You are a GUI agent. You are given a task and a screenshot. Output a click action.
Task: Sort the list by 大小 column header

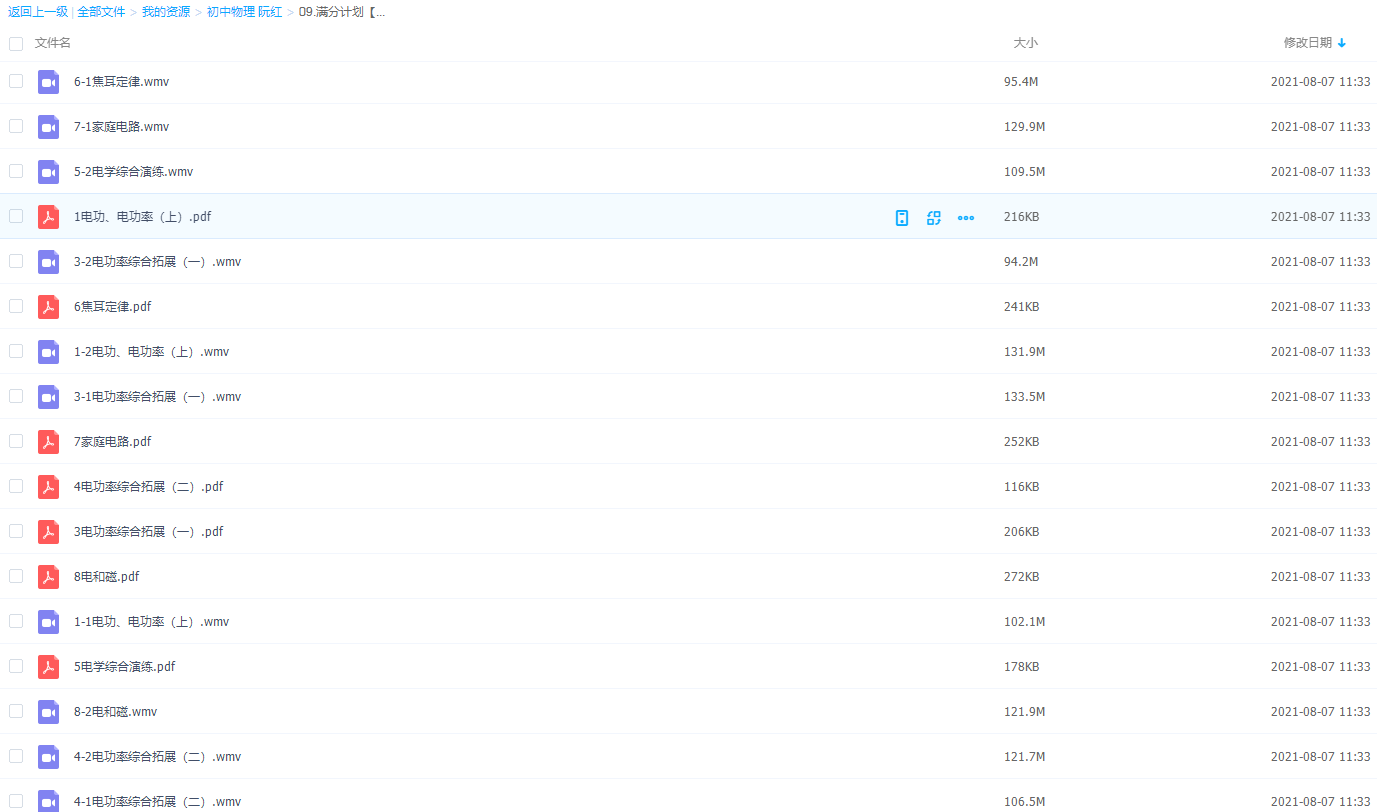(x=1025, y=43)
